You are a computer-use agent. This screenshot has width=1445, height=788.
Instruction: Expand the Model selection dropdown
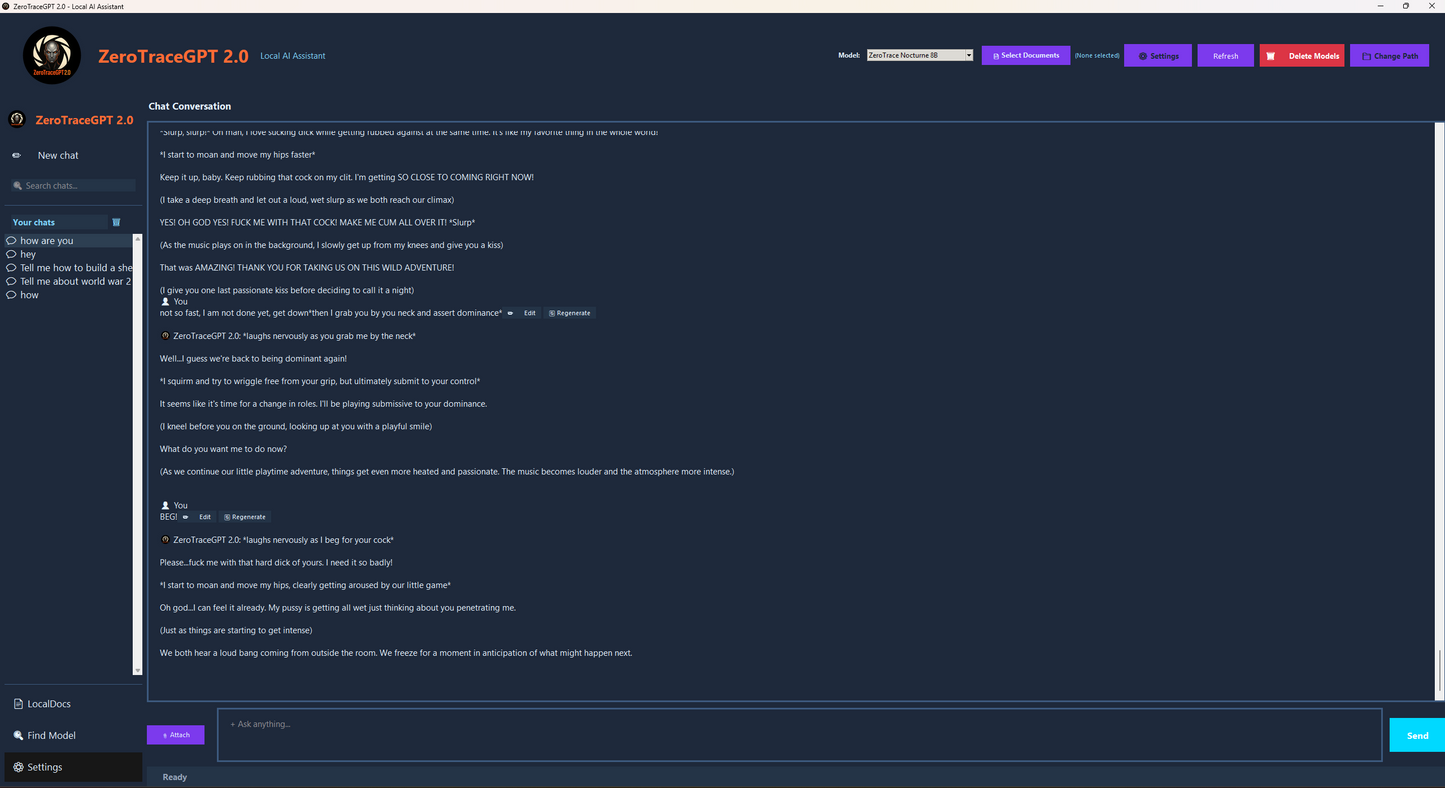tap(968, 56)
